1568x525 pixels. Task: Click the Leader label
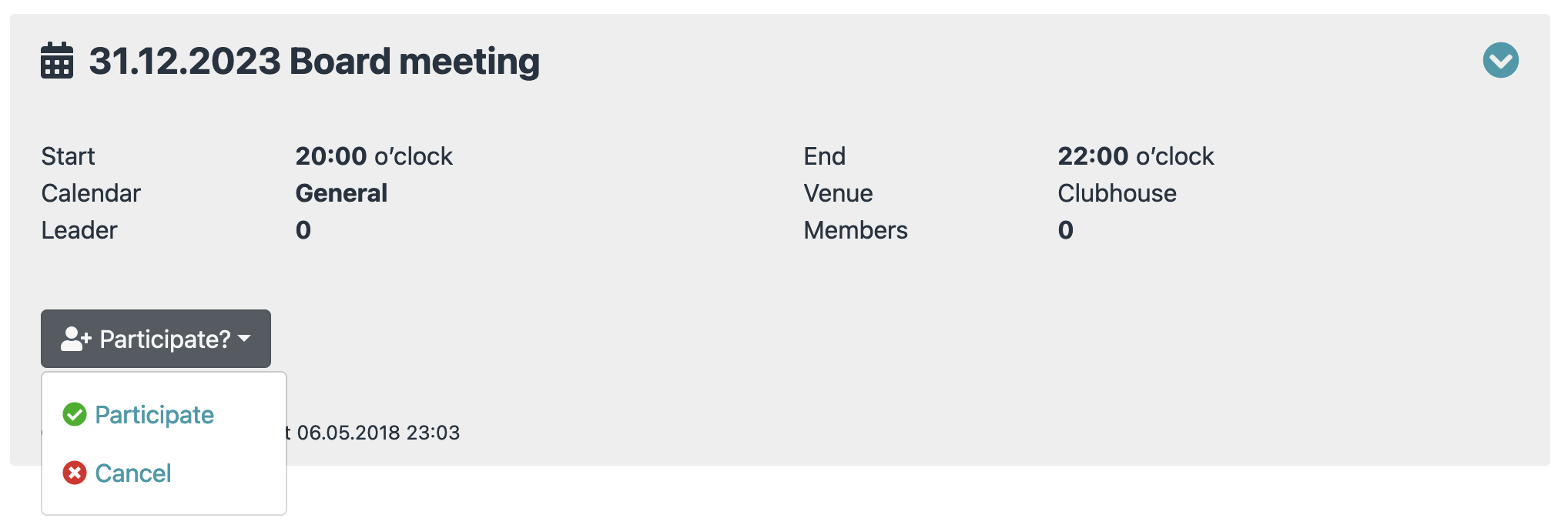pyautogui.click(x=79, y=230)
